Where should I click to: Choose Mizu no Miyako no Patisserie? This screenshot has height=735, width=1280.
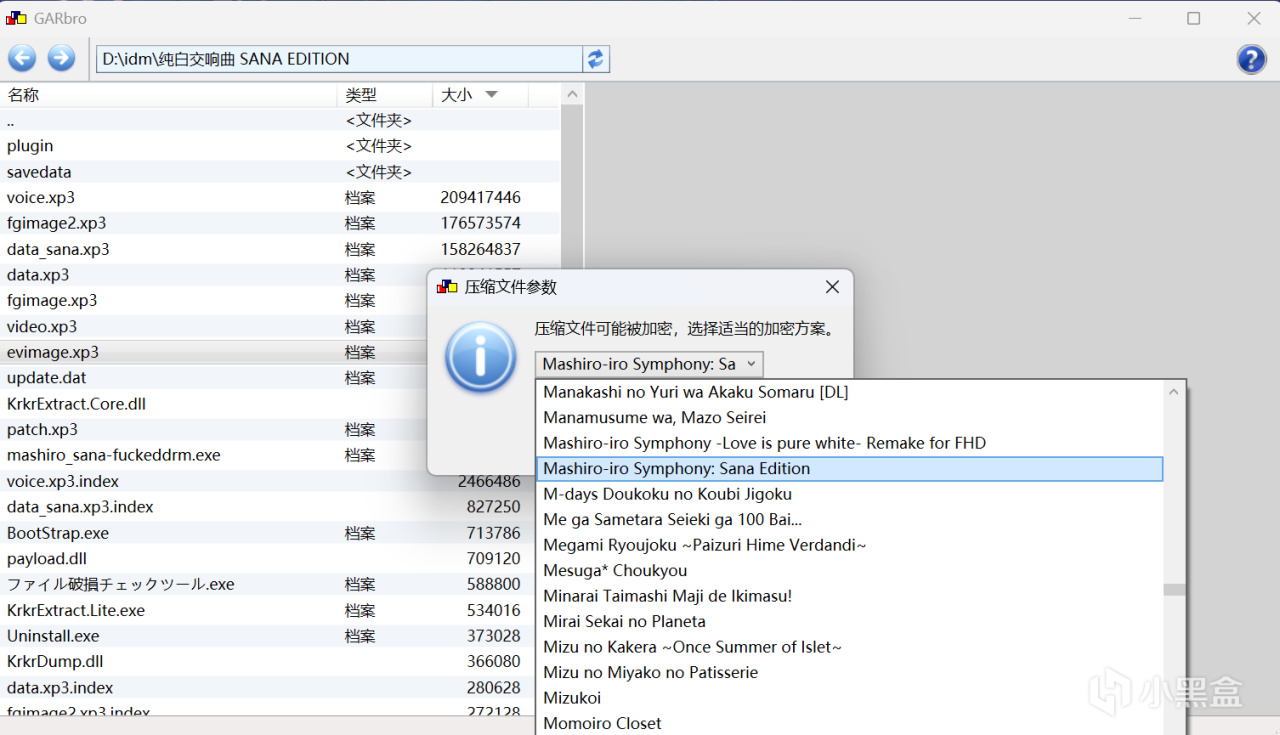(850, 672)
